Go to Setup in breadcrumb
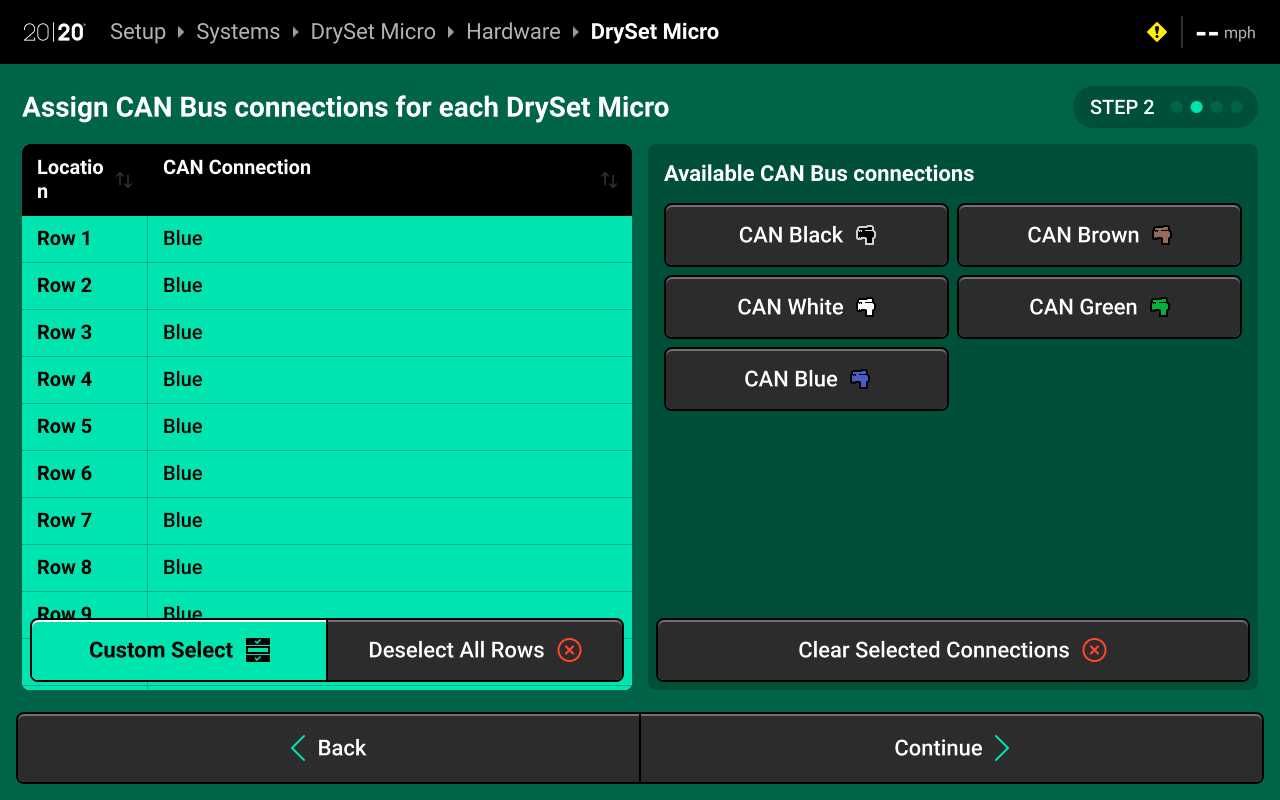 [x=138, y=32]
